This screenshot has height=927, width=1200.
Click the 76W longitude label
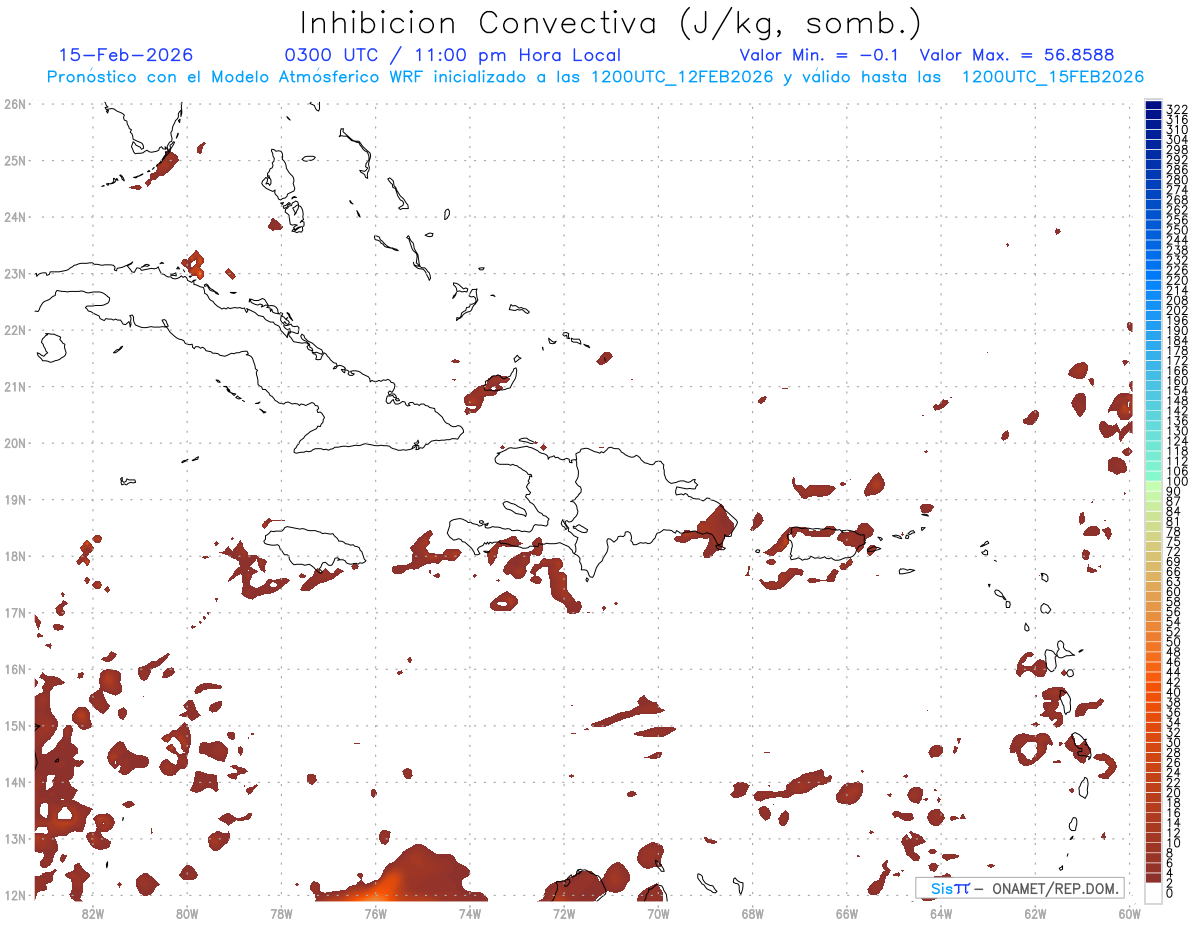(375, 913)
